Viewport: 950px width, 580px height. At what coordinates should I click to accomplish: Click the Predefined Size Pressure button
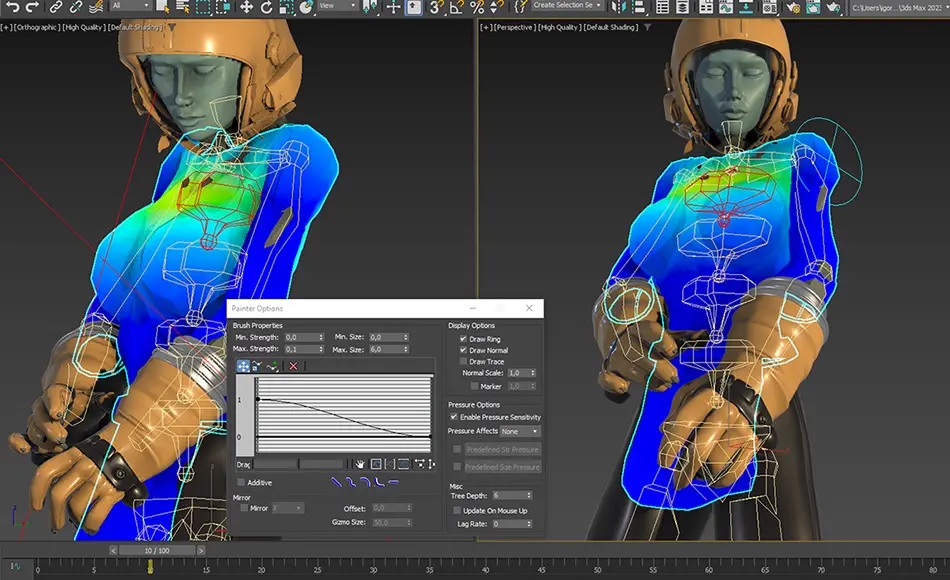502,467
